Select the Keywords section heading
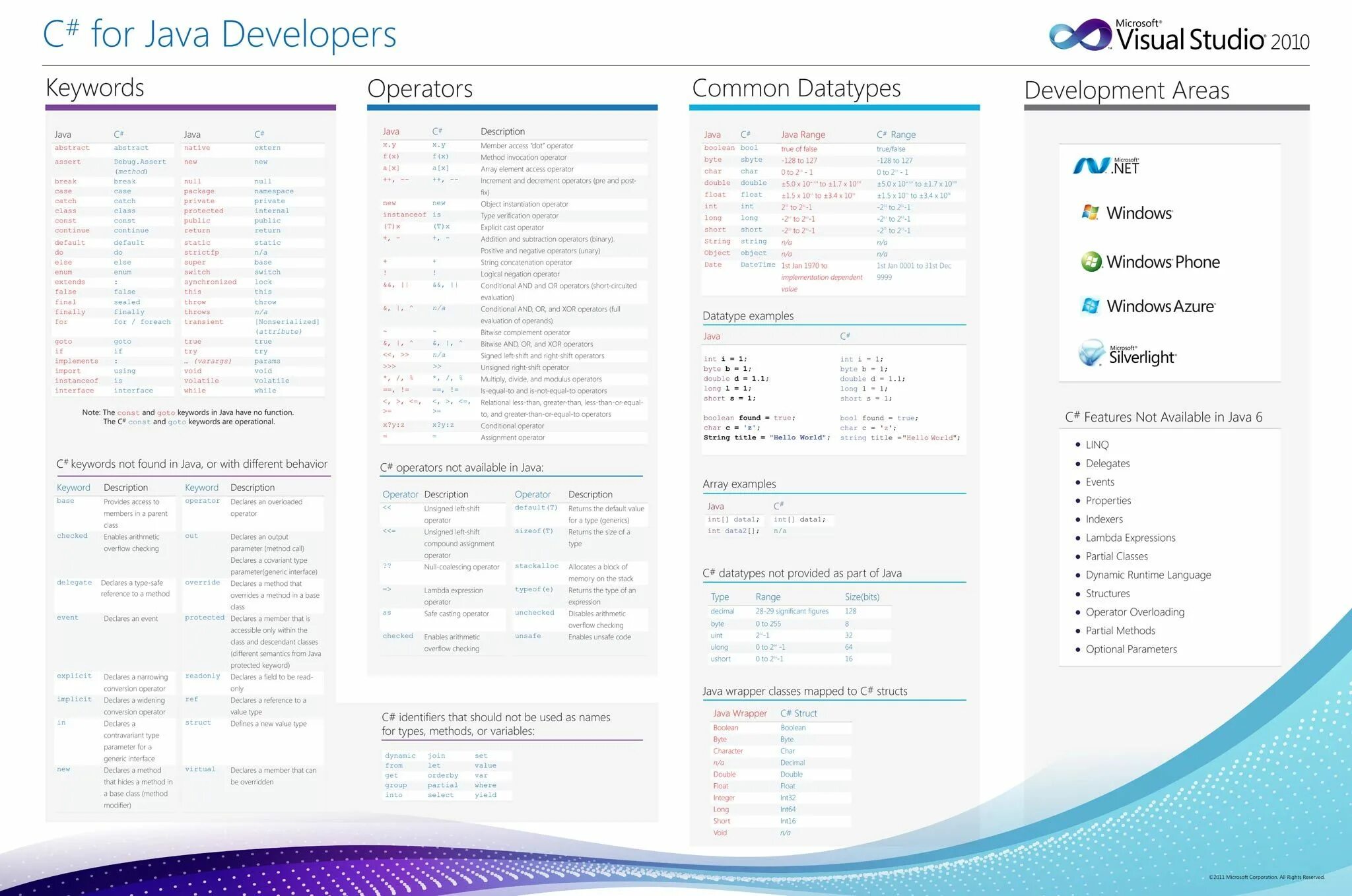 [95, 88]
